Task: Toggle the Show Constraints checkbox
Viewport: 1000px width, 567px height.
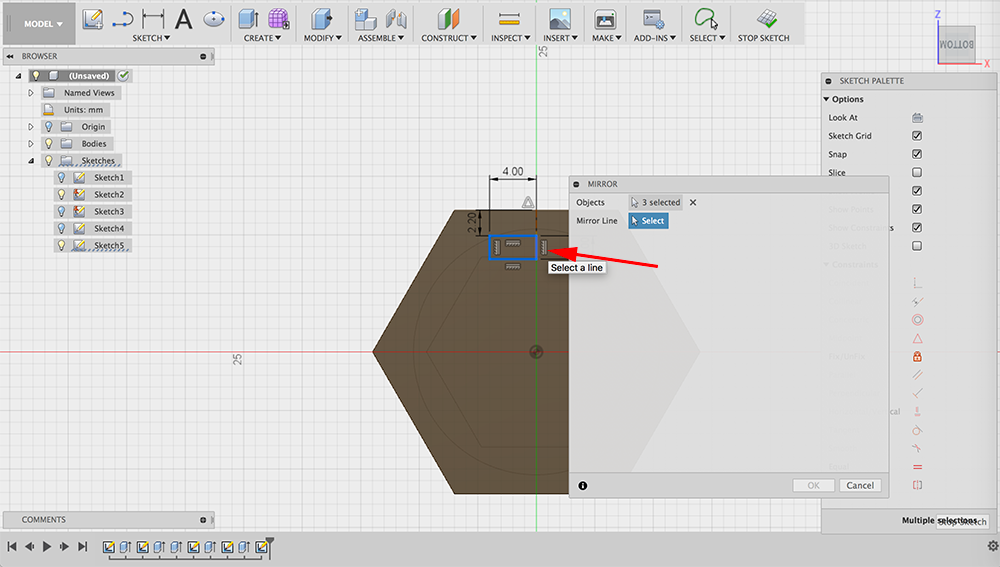Action: coord(917,227)
